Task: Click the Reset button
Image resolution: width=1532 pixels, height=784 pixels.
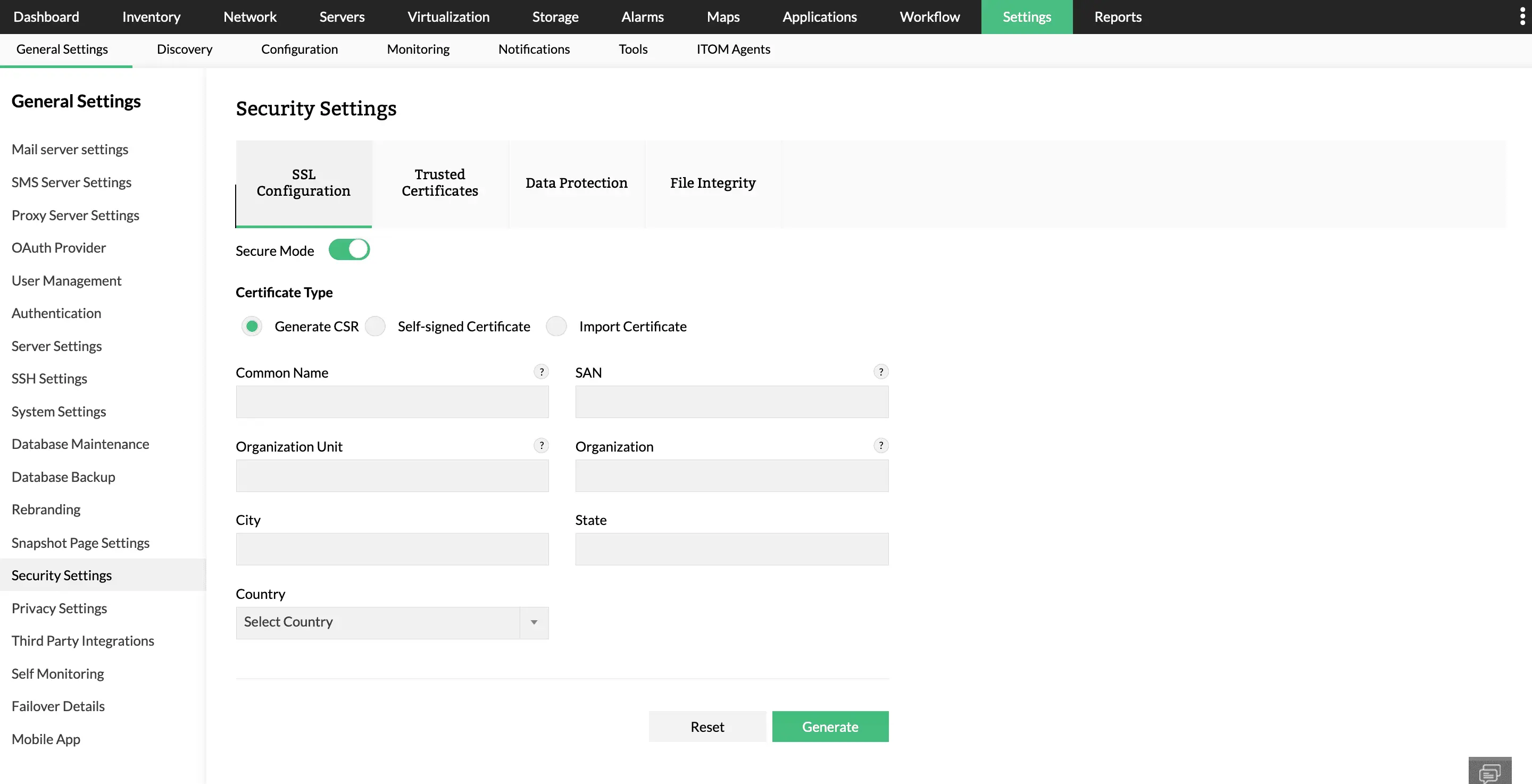Action: [x=707, y=727]
